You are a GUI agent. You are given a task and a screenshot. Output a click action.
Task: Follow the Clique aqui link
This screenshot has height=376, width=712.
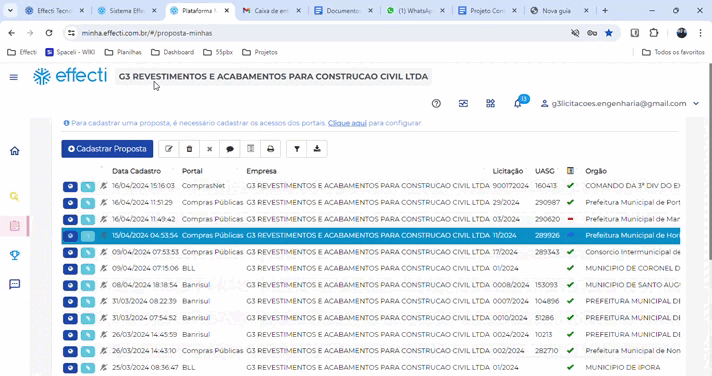(x=347, y=123)
